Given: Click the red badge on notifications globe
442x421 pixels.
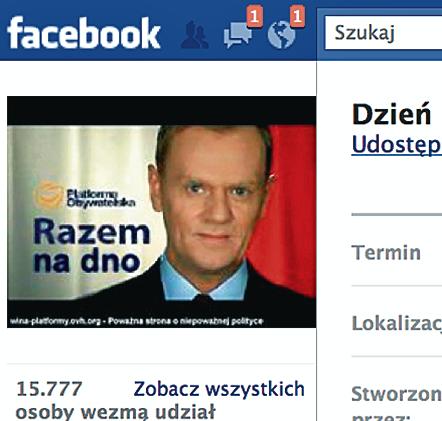Looking at the screenshot, I should (297, 16).
